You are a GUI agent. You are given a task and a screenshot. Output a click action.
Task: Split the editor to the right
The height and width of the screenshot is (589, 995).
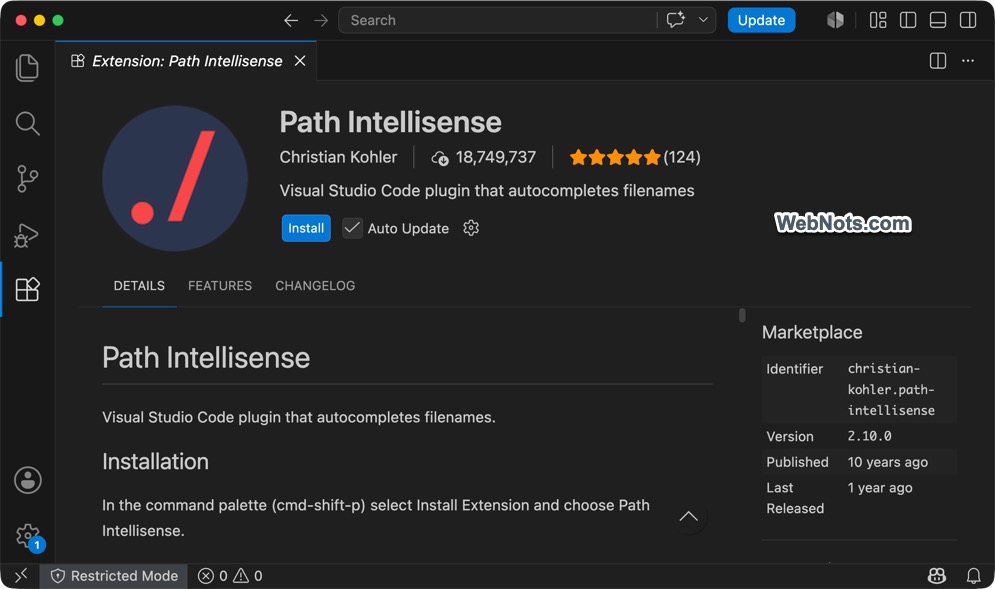[938, 61]
